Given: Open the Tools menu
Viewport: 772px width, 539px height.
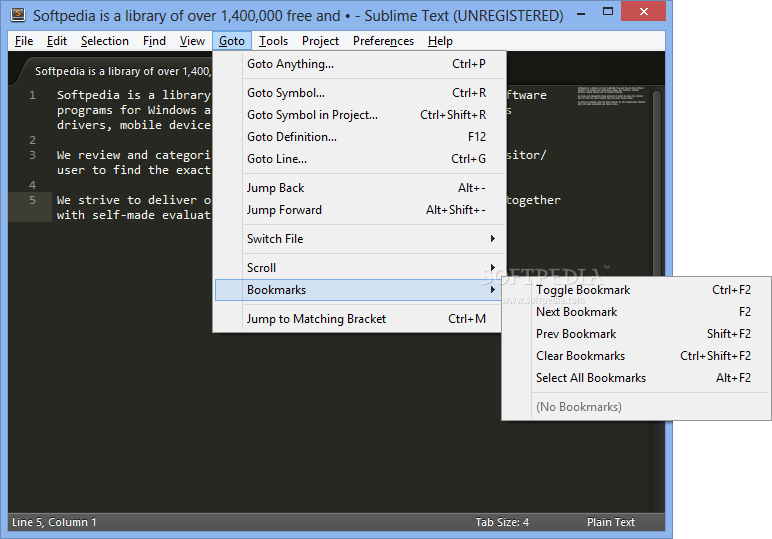Looking at the screenshot, I should click(273, 41).
